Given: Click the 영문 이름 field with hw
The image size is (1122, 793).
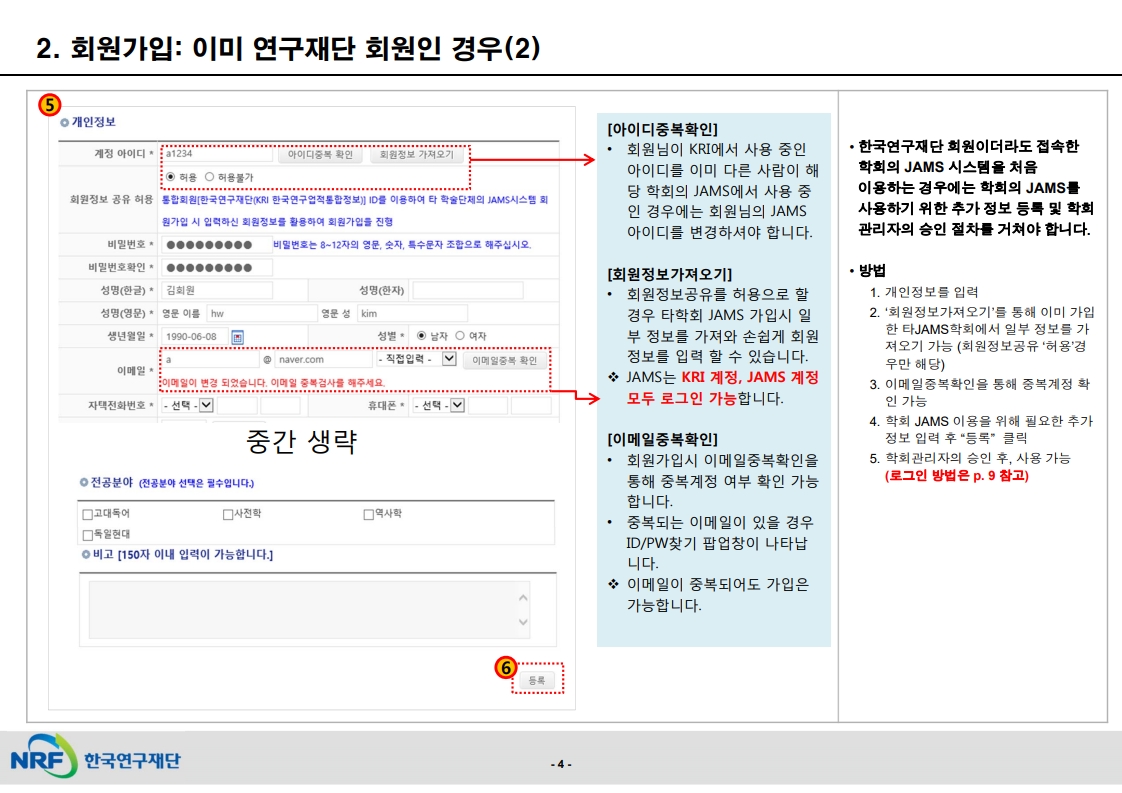Looking at the screenshot, I should pyautogui.click(x=262, y=313).
